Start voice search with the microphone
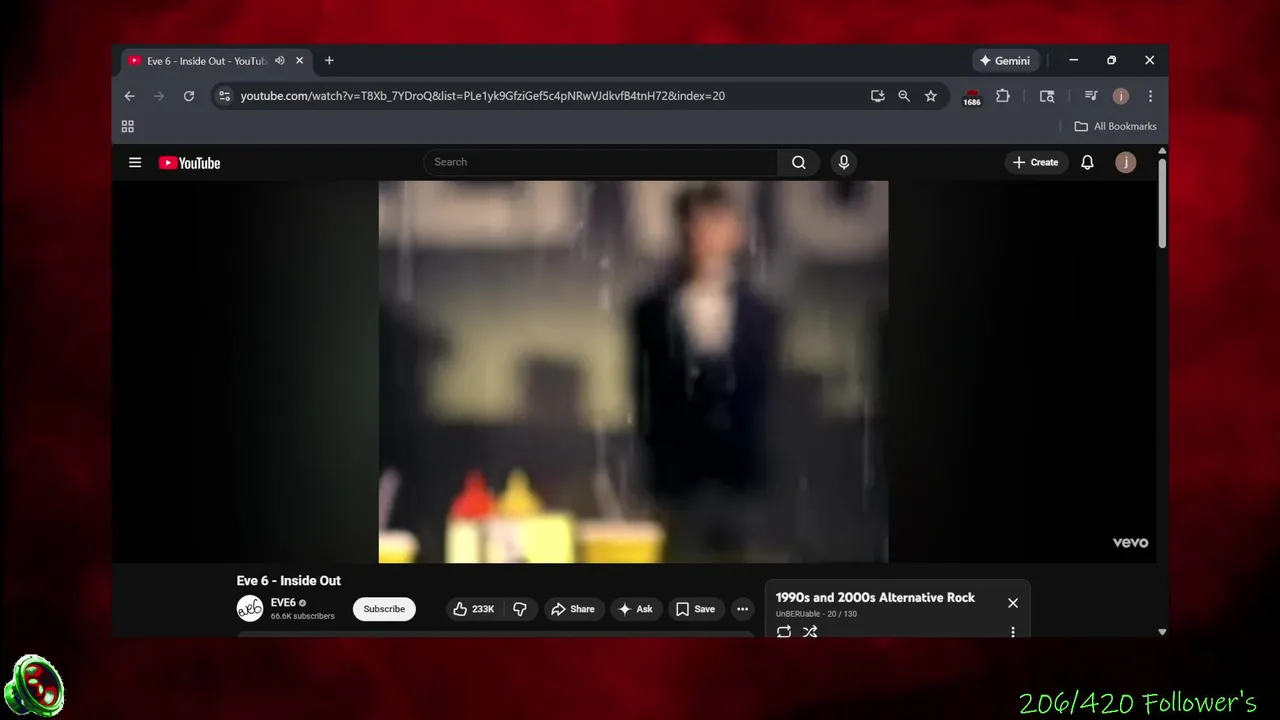 point(844,162)
